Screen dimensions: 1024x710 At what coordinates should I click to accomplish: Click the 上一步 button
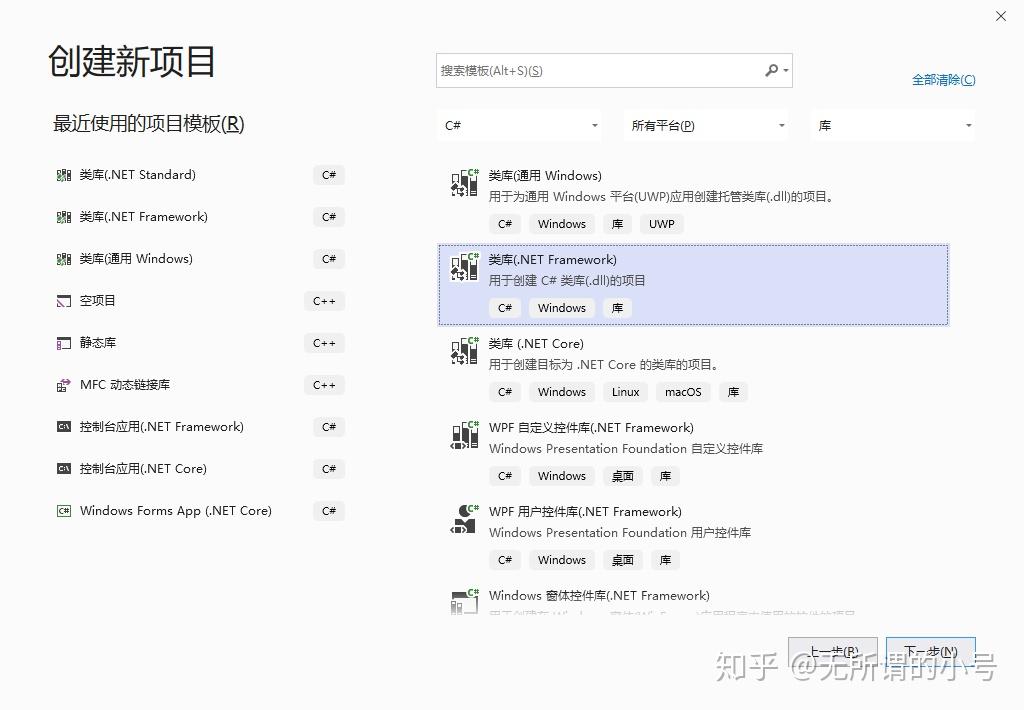[x=835, y=648]
